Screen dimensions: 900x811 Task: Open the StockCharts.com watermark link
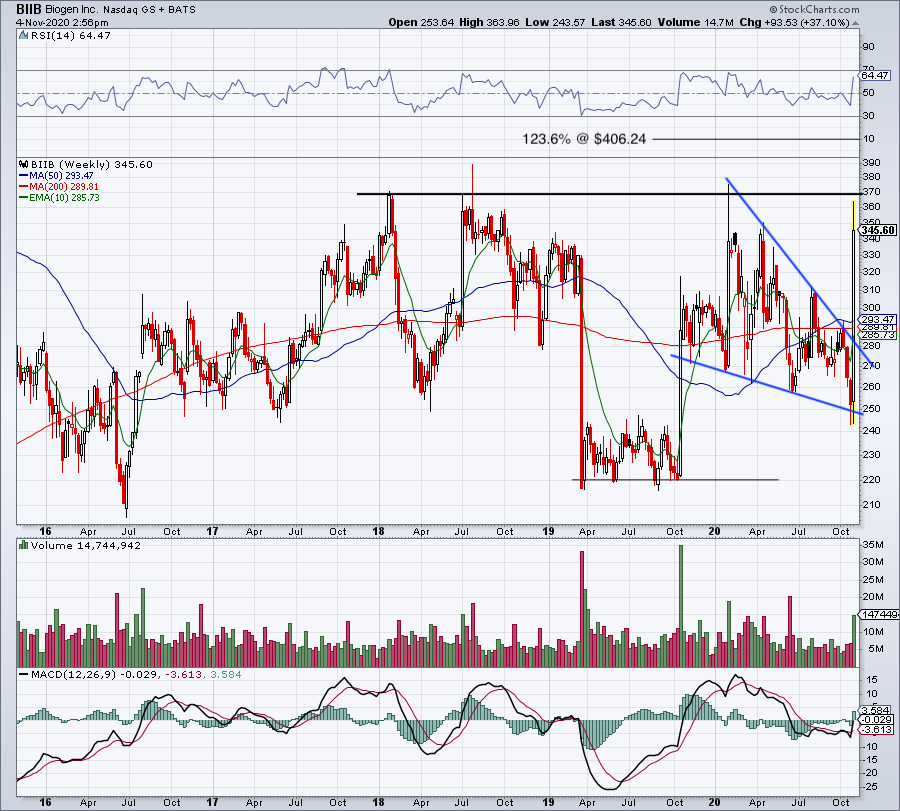pyautogui.click(x=814, y=9)
